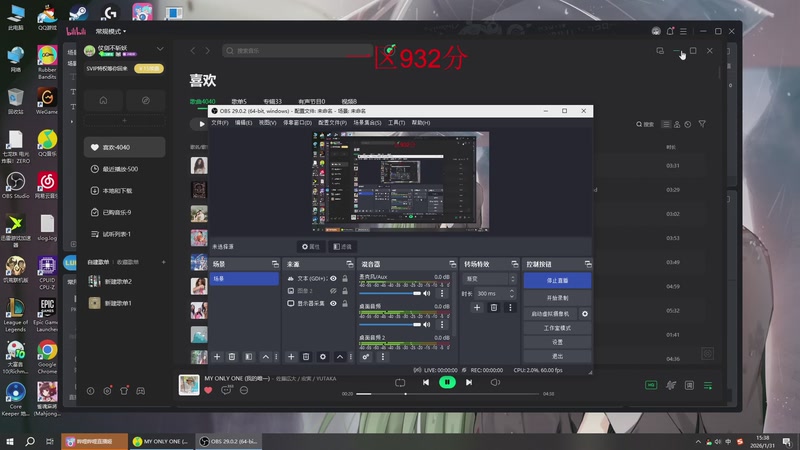The height and width of the screenshot is (450, 800).
Task: Go to home icon in QQ Music sidebar
Action: point(103,101)
